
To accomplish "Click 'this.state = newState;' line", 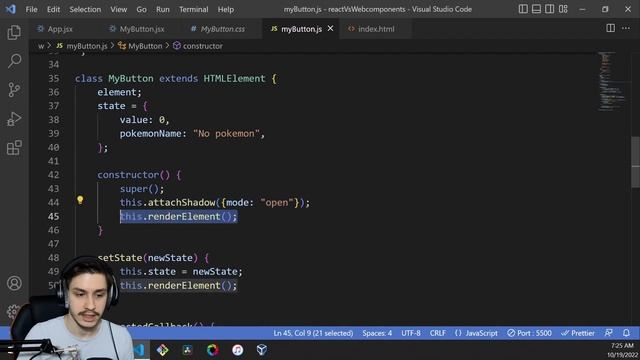I will 181,271.
